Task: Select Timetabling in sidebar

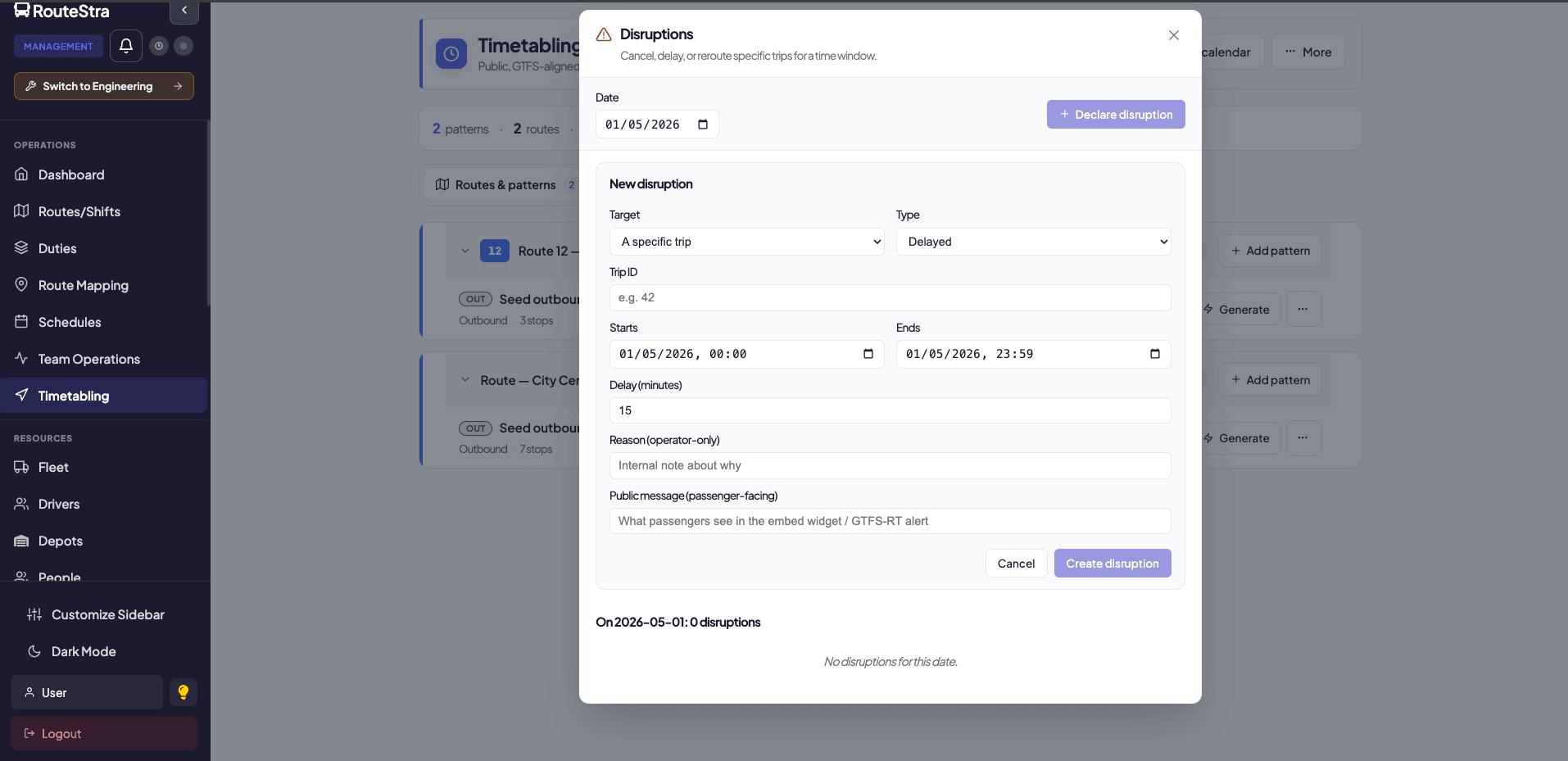Action: [x=104, y=396]
